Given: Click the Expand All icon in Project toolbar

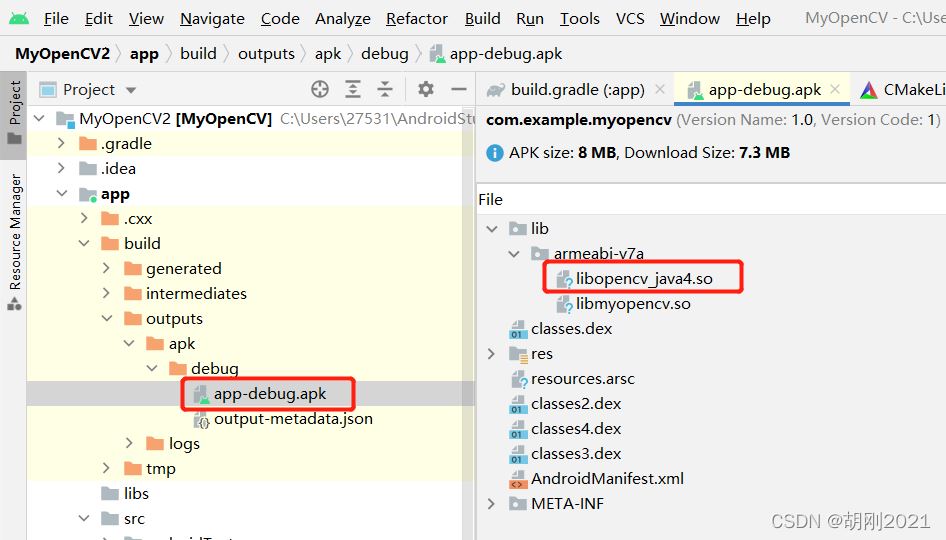Looking at the screenshot, I should click(x=353, y=89).
